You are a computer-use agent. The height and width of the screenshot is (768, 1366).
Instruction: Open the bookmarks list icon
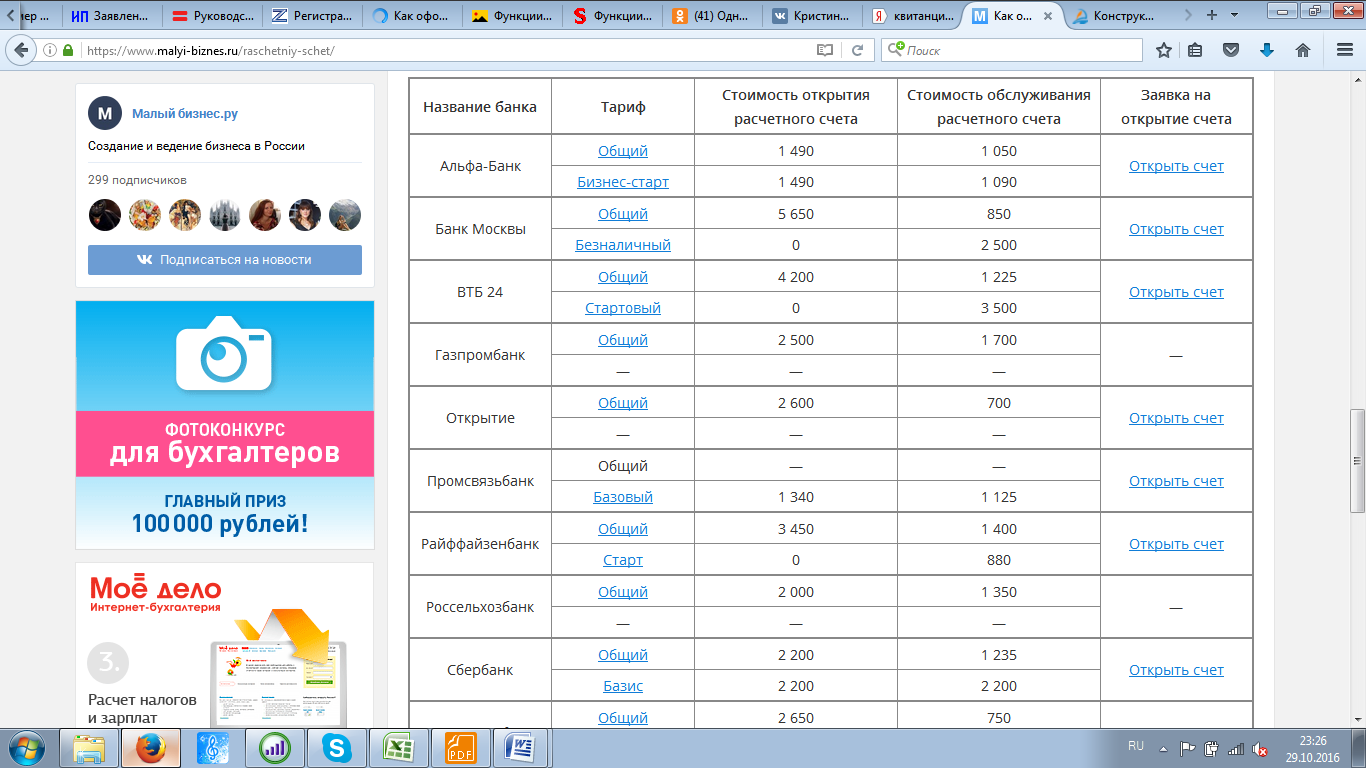pos(1196,50)
